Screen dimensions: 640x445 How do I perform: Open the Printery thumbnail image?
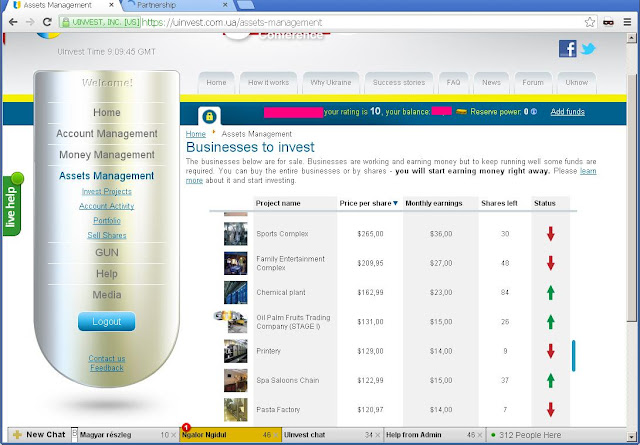[236, 351]
